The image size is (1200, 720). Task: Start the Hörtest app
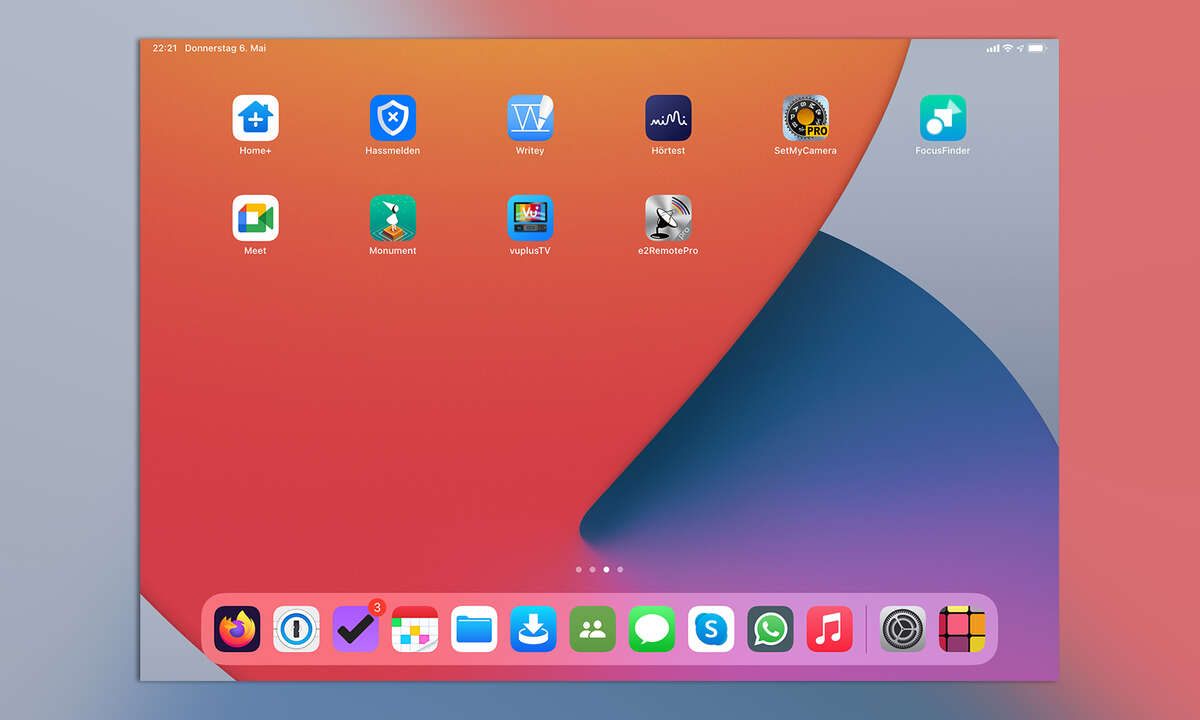click(x=668, y=118)
